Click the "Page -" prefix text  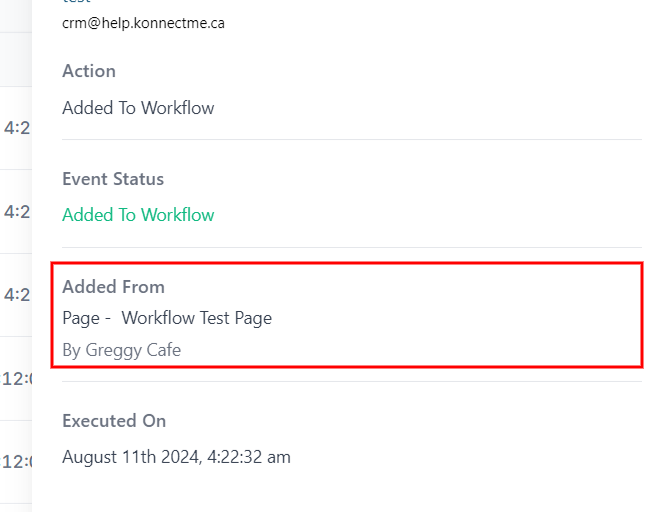pyautogui.click(x=80, y=318)
